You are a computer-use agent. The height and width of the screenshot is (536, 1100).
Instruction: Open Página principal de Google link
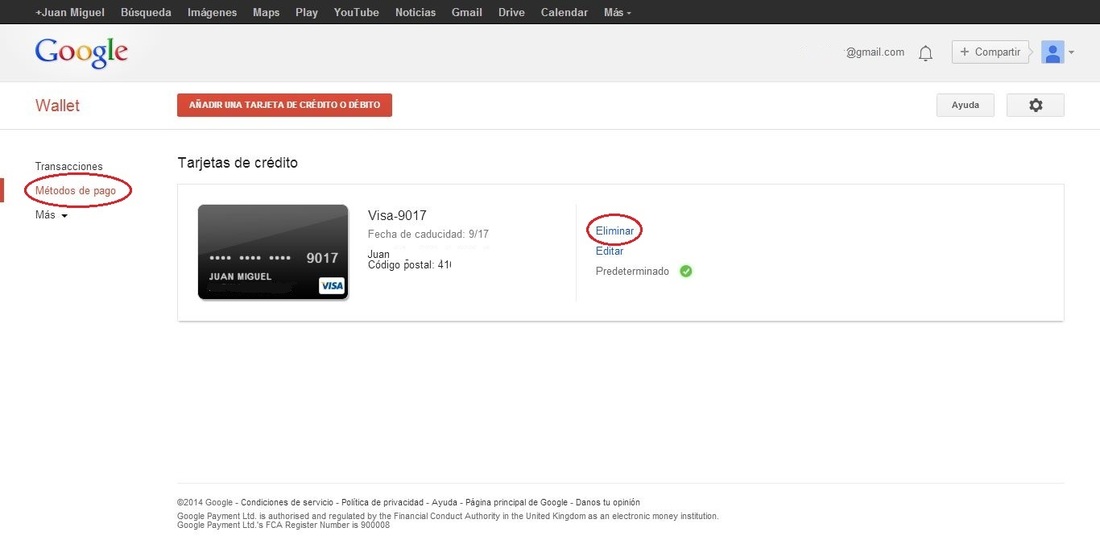point(516,502)
